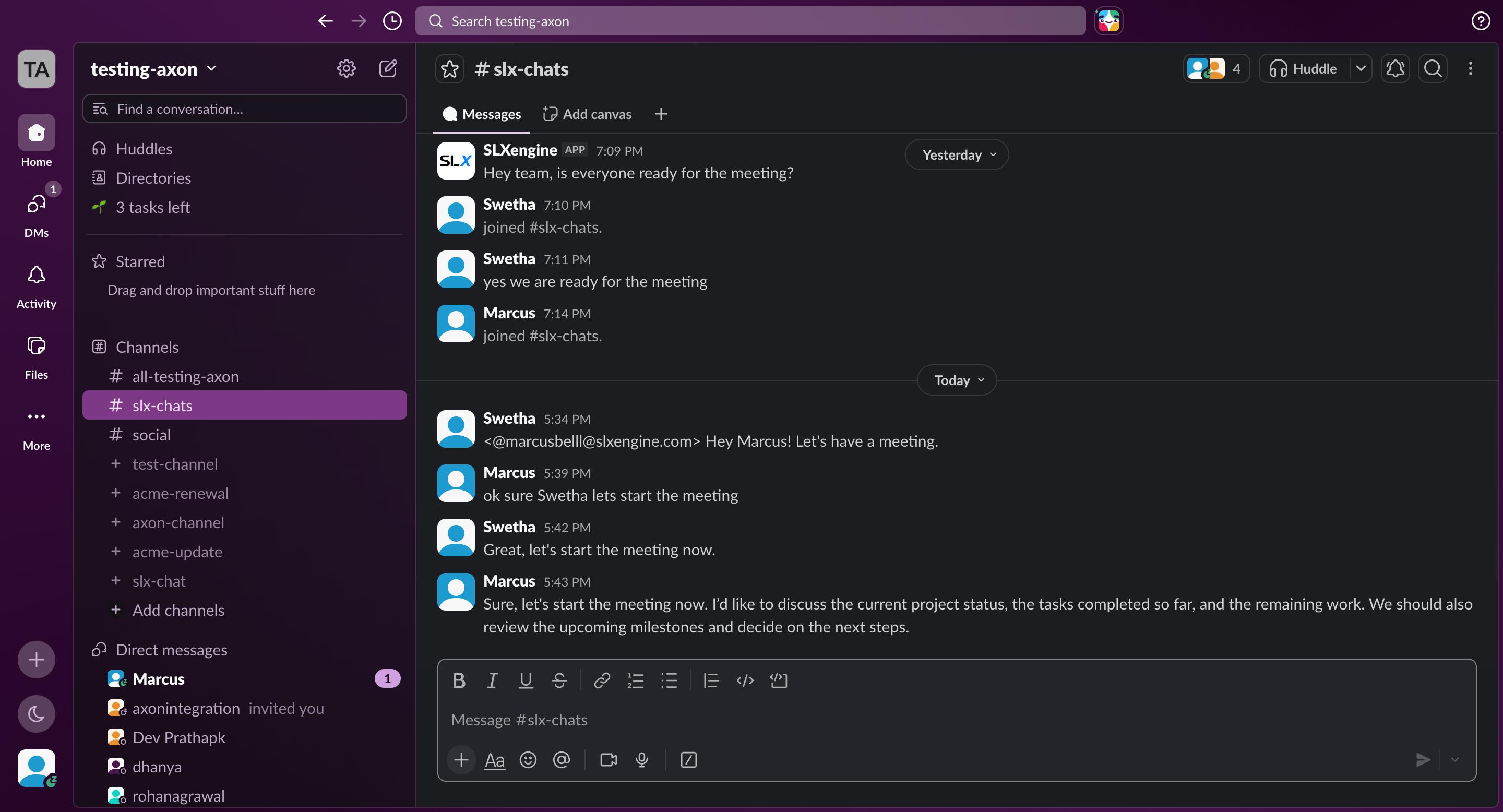Screen dimensions: 1503x812
Task: Open the acme-update channel
Action: pos(244,551)
